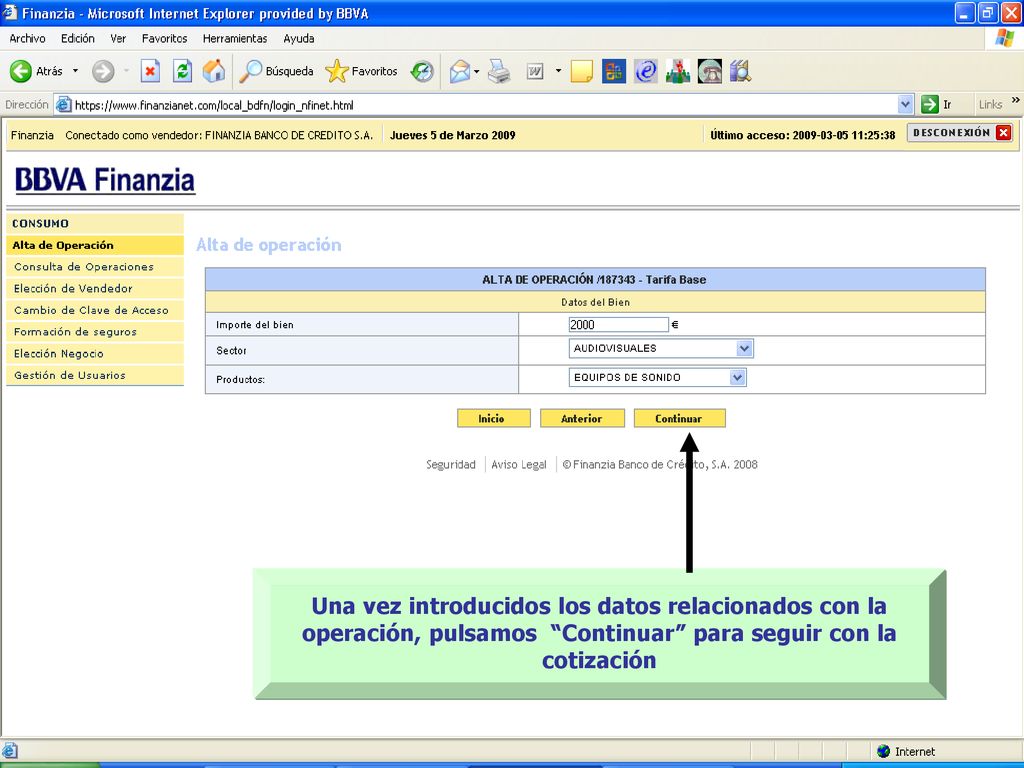Viewport: 1024px width, 768px height.
Task: Click the blue grid toolbar icon
Action: pos(613,71)
